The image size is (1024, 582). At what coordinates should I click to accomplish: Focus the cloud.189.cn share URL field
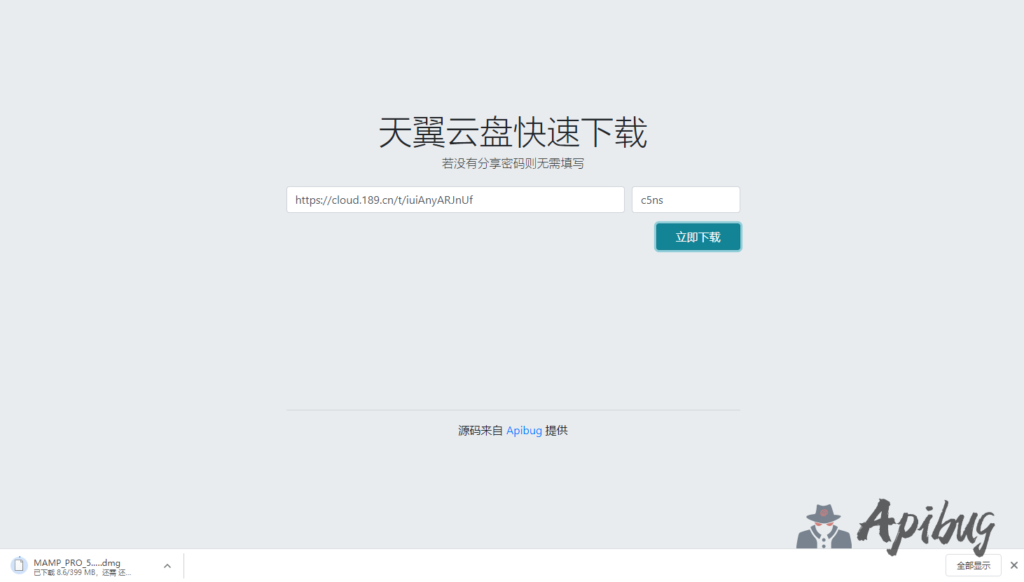click(455, 200)
